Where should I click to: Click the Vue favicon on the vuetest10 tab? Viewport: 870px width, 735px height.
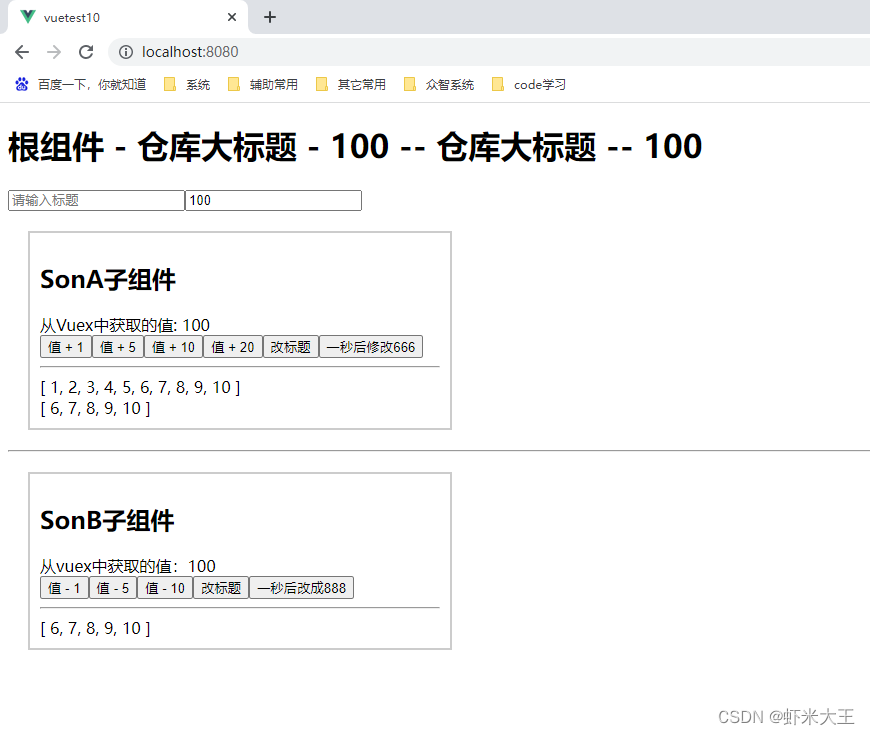pyautogui.click(x=26, y=17)
